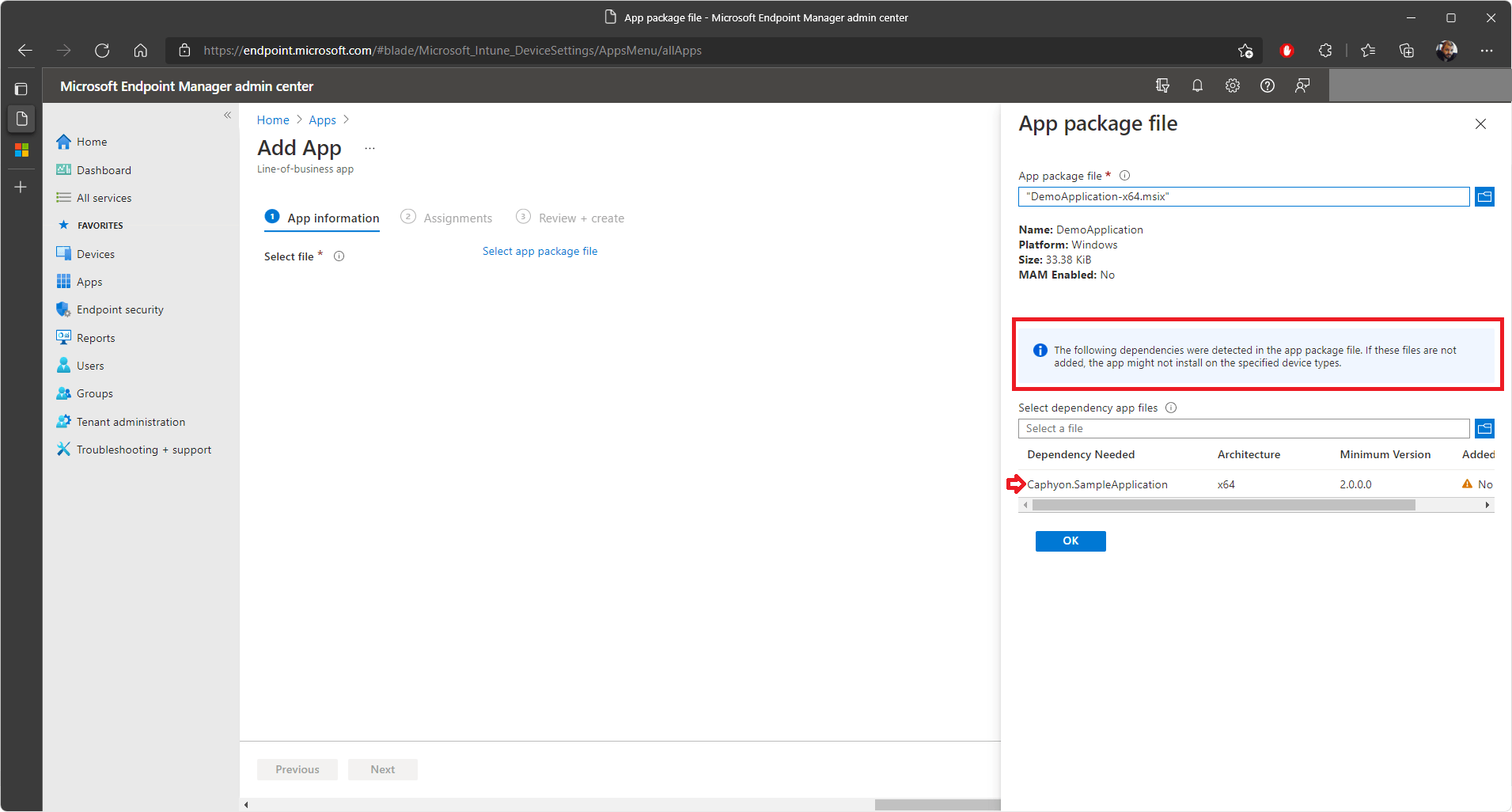The width and height of the screenshot is (1512, 812).
Task: Select the Assignments step tab
Action: 446,218
